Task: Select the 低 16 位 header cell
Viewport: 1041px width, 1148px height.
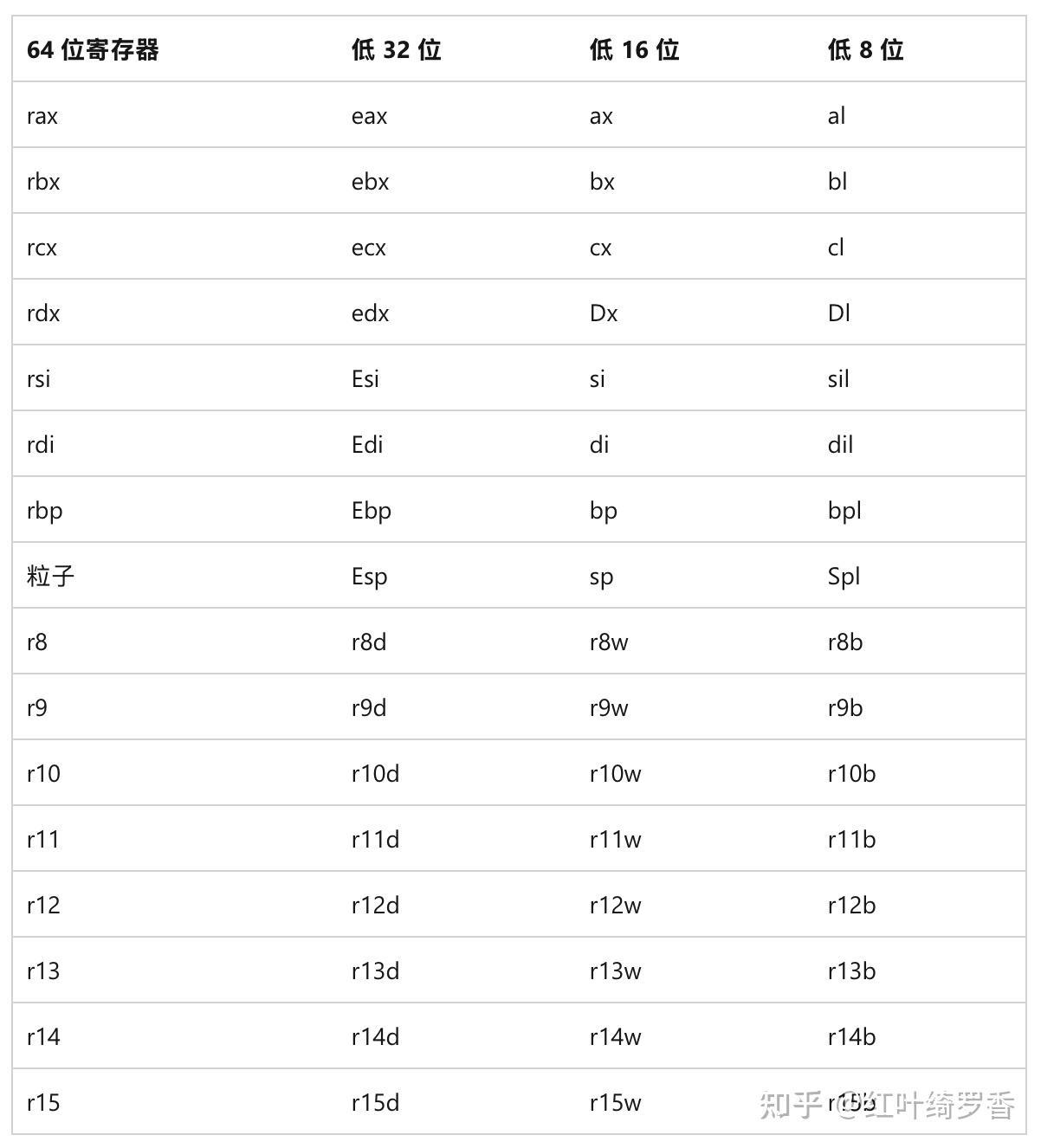Action: coord(634,50)
